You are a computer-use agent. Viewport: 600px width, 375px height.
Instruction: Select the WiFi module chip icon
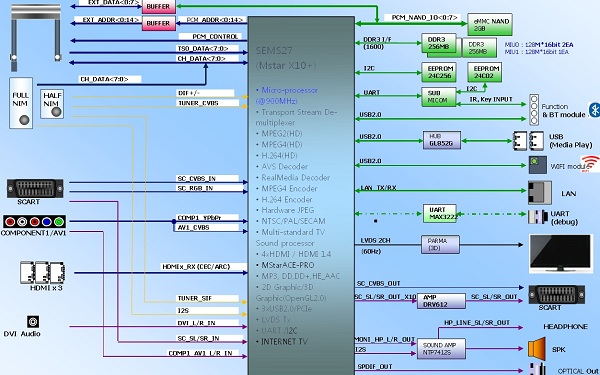pos(538,165)
